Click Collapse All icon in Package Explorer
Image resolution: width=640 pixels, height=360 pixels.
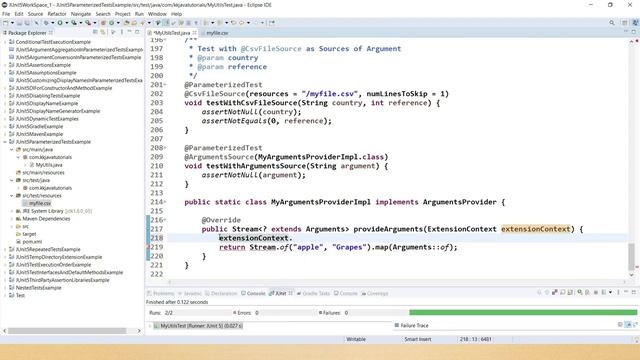[95, 32]
